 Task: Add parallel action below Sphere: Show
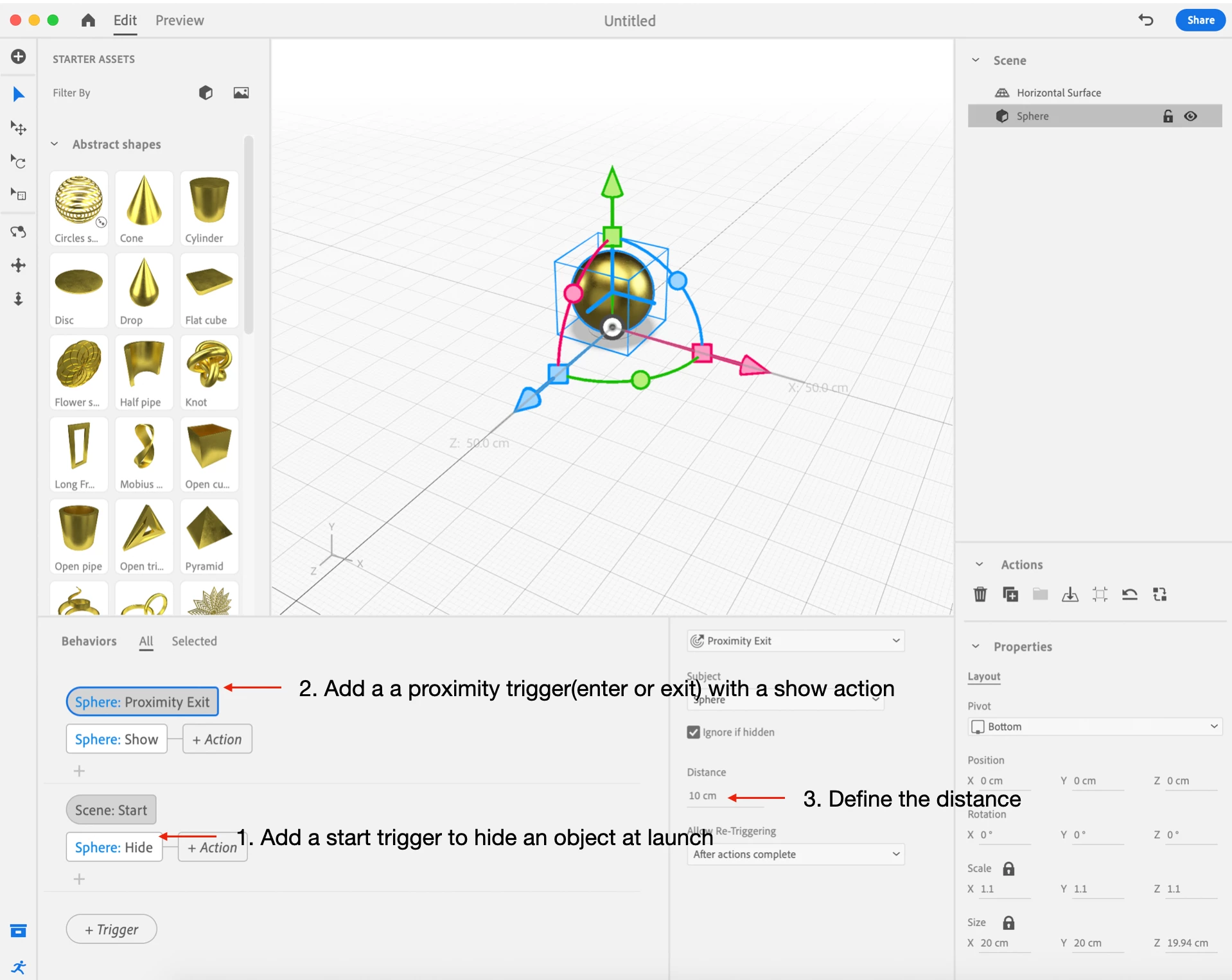click(79, 771)
